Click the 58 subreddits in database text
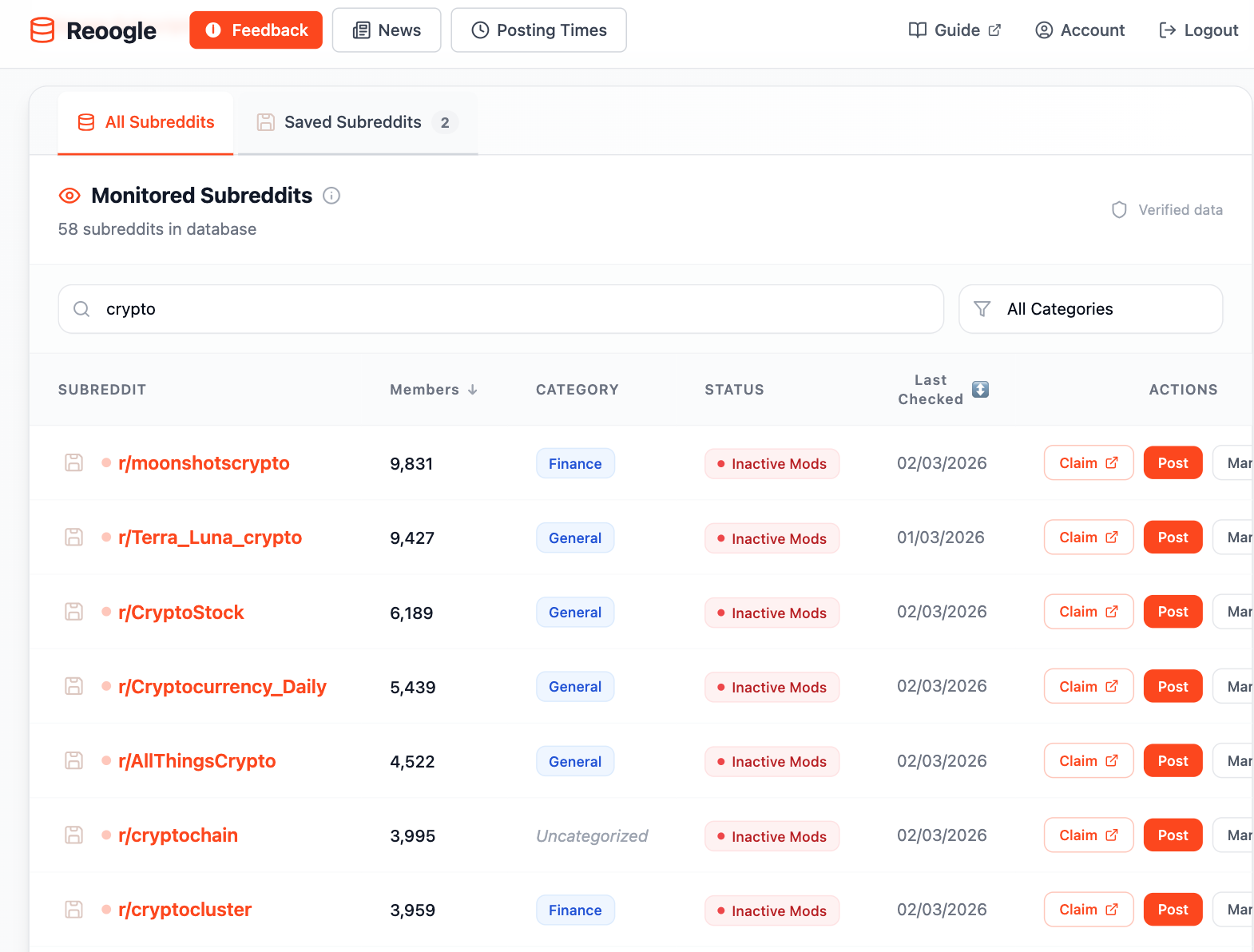The image size is (1254, 952). coord(157,229)
